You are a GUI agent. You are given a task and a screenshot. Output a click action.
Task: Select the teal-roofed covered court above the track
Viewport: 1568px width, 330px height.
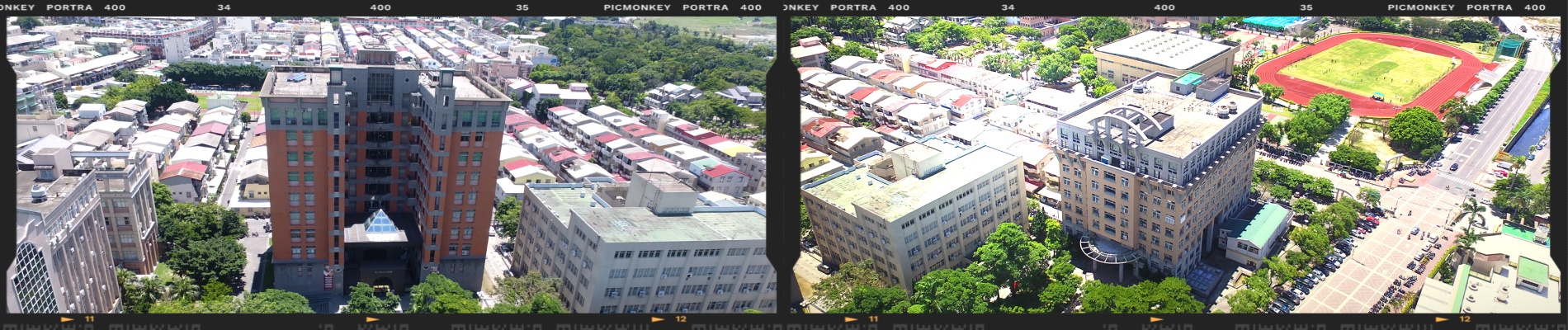pos(1275,23)
